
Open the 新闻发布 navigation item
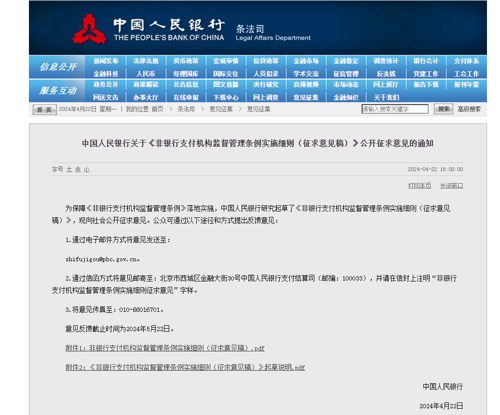[106, 61]
